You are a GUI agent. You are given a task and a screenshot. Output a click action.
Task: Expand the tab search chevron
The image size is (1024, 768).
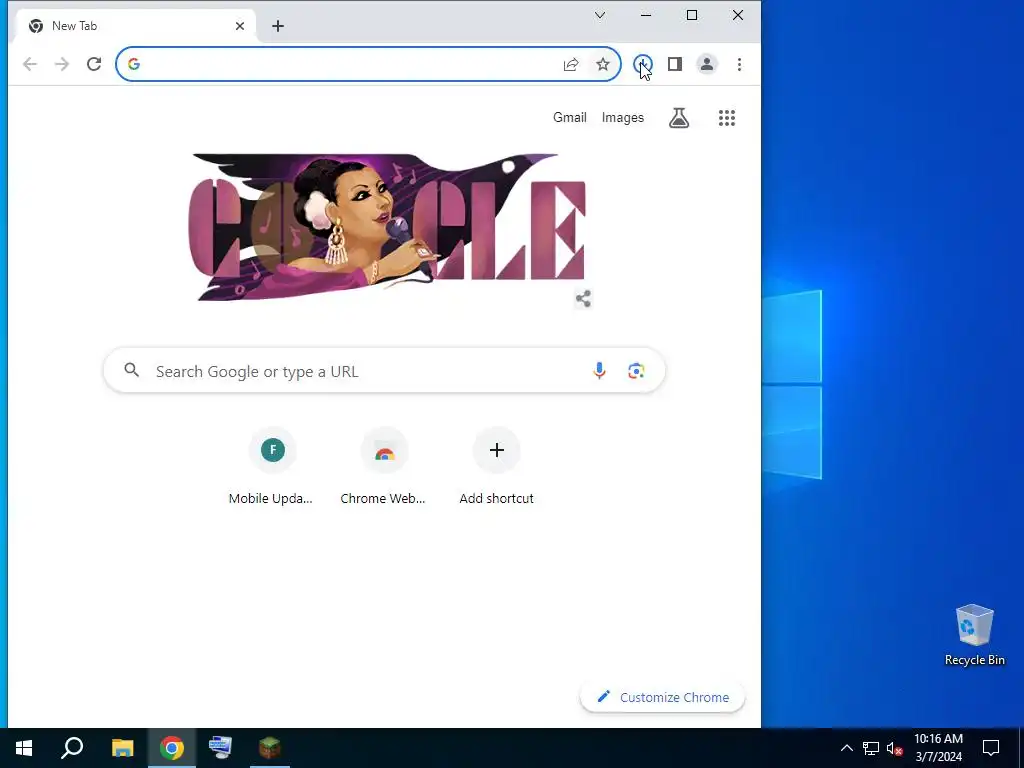[600, 15]
